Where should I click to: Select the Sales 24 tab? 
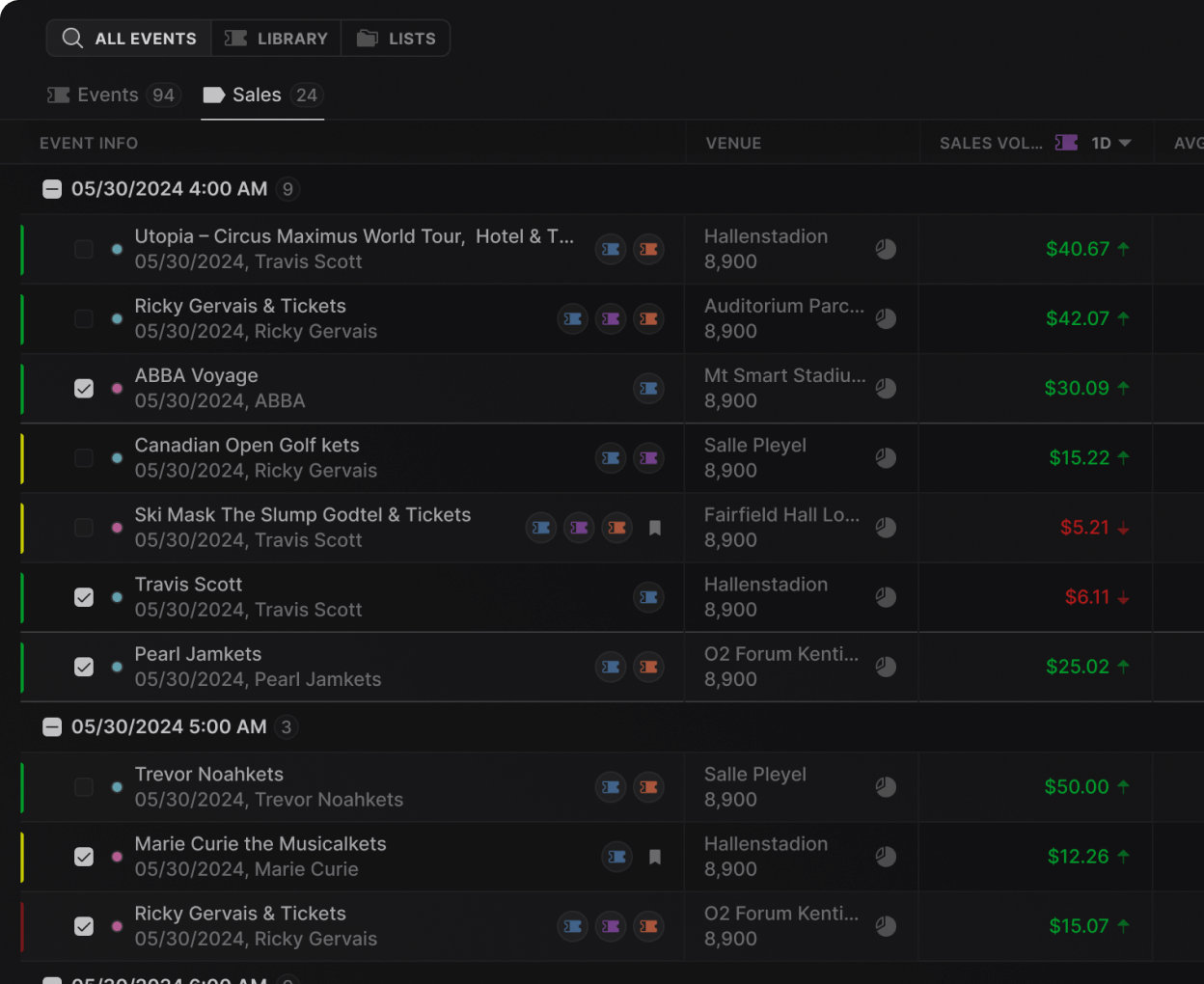pos(262,96)
